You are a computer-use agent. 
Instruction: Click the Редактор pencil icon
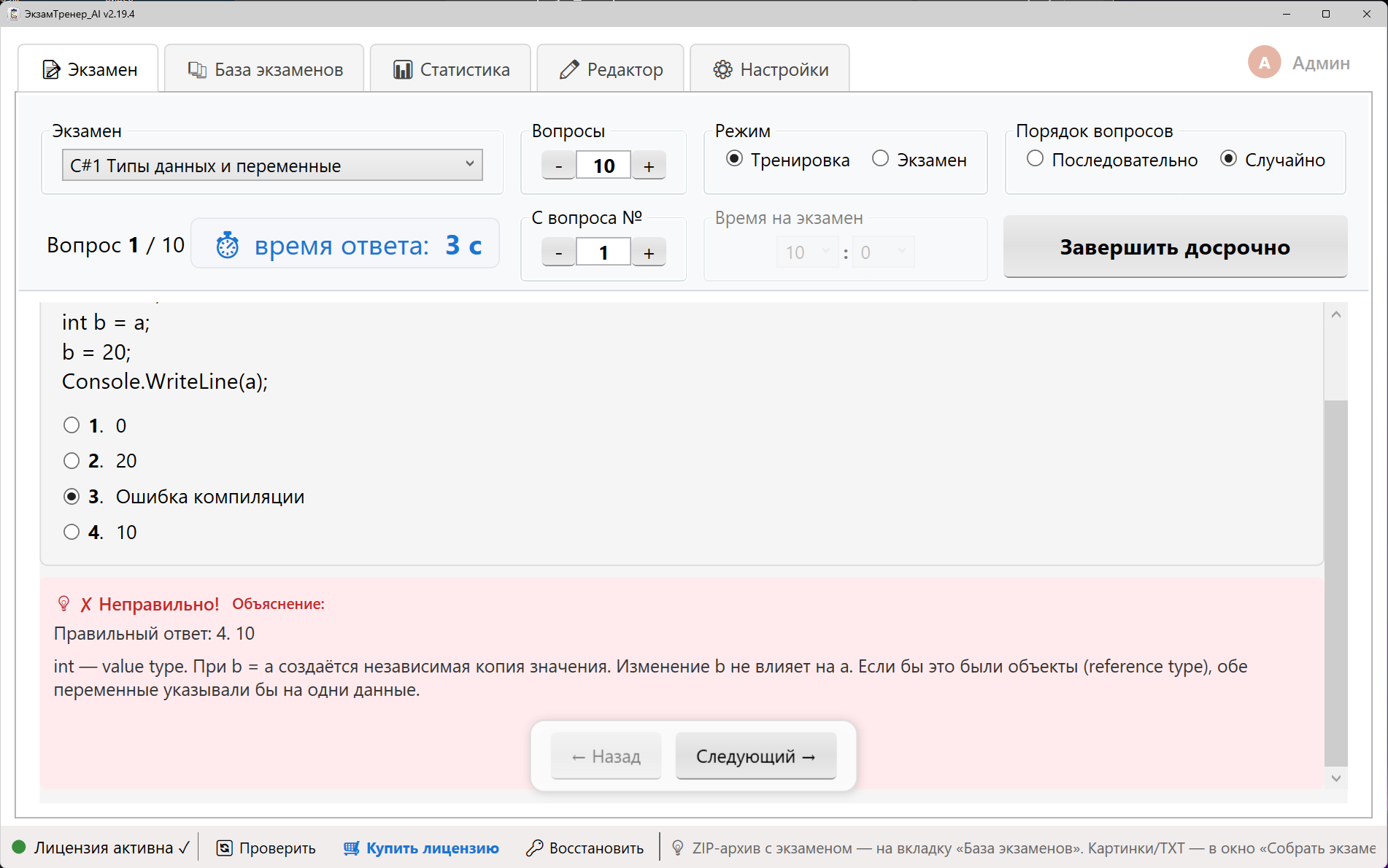click(x=568, y=70)
